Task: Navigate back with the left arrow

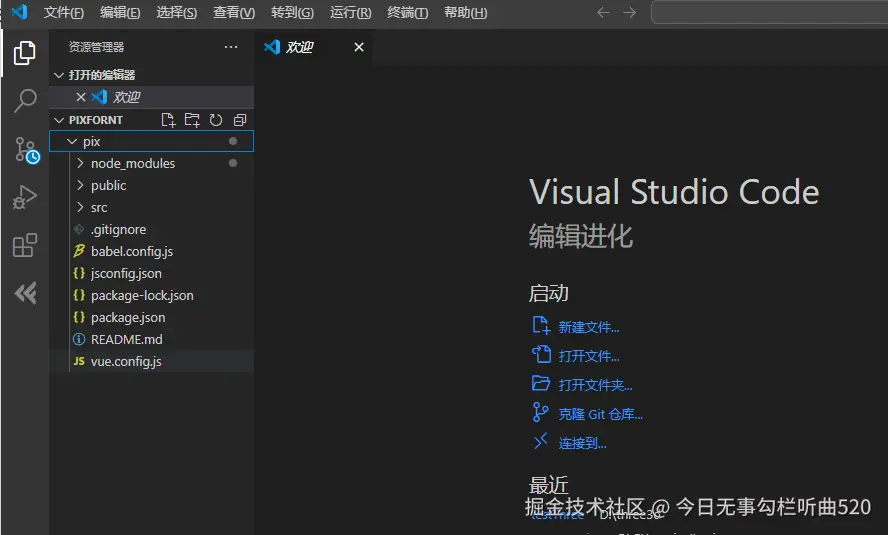Action: 603,12
